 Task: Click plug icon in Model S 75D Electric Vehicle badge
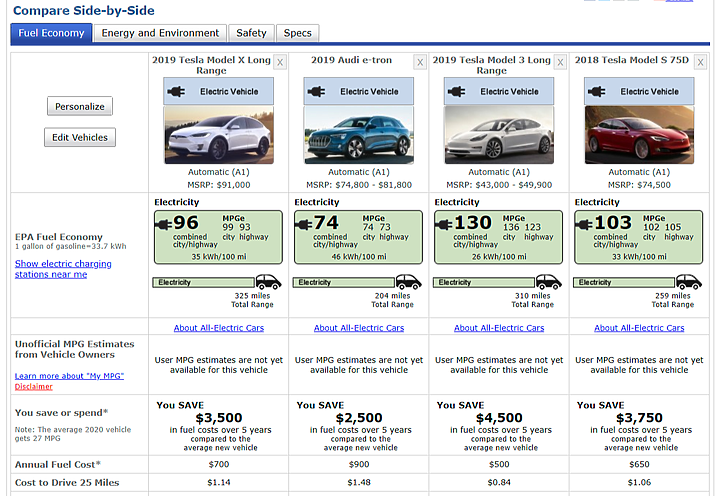click(596, 92)
